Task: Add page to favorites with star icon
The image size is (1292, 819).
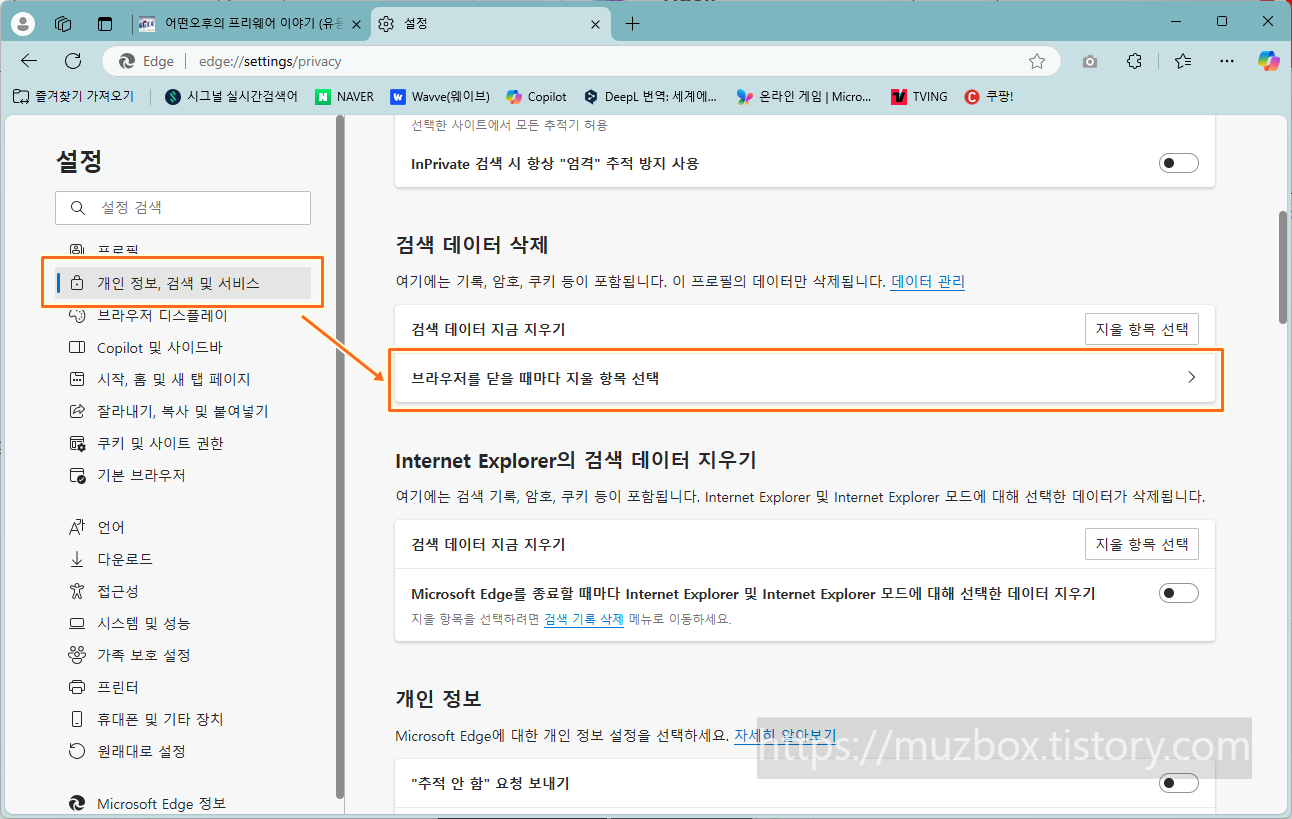Action: click(1037, 61)
